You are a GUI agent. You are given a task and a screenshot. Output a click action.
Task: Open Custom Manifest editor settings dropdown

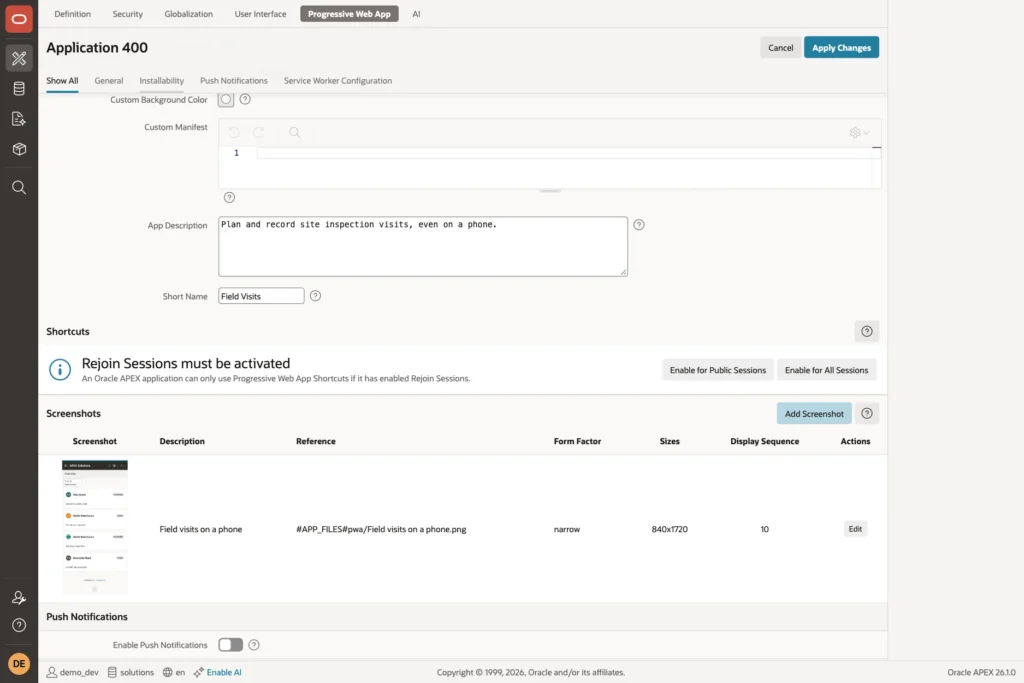859,133
